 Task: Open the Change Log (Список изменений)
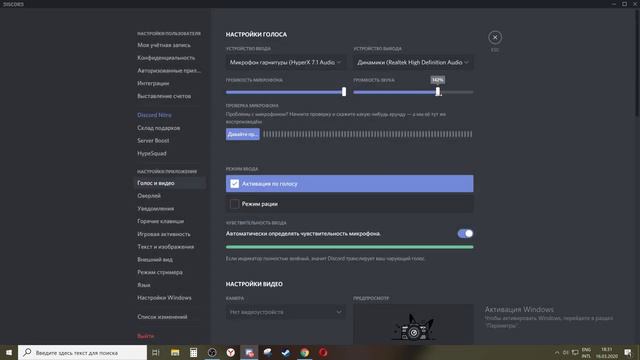tap(162, 317)
